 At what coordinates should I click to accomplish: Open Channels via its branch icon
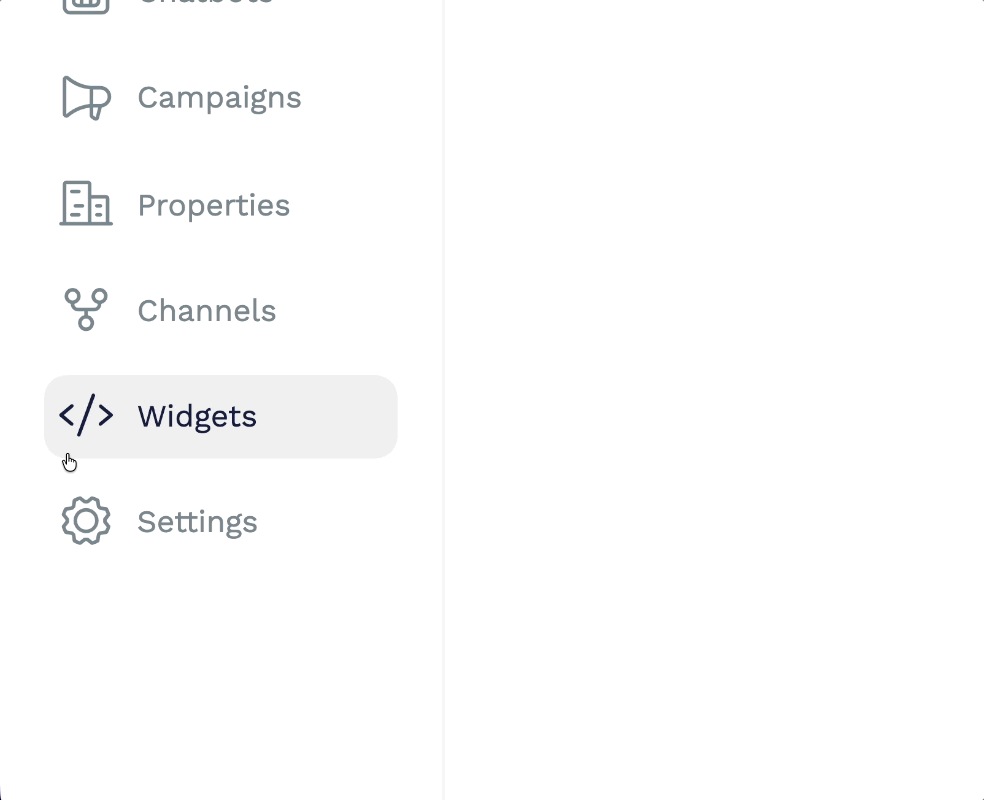[86, 310]
